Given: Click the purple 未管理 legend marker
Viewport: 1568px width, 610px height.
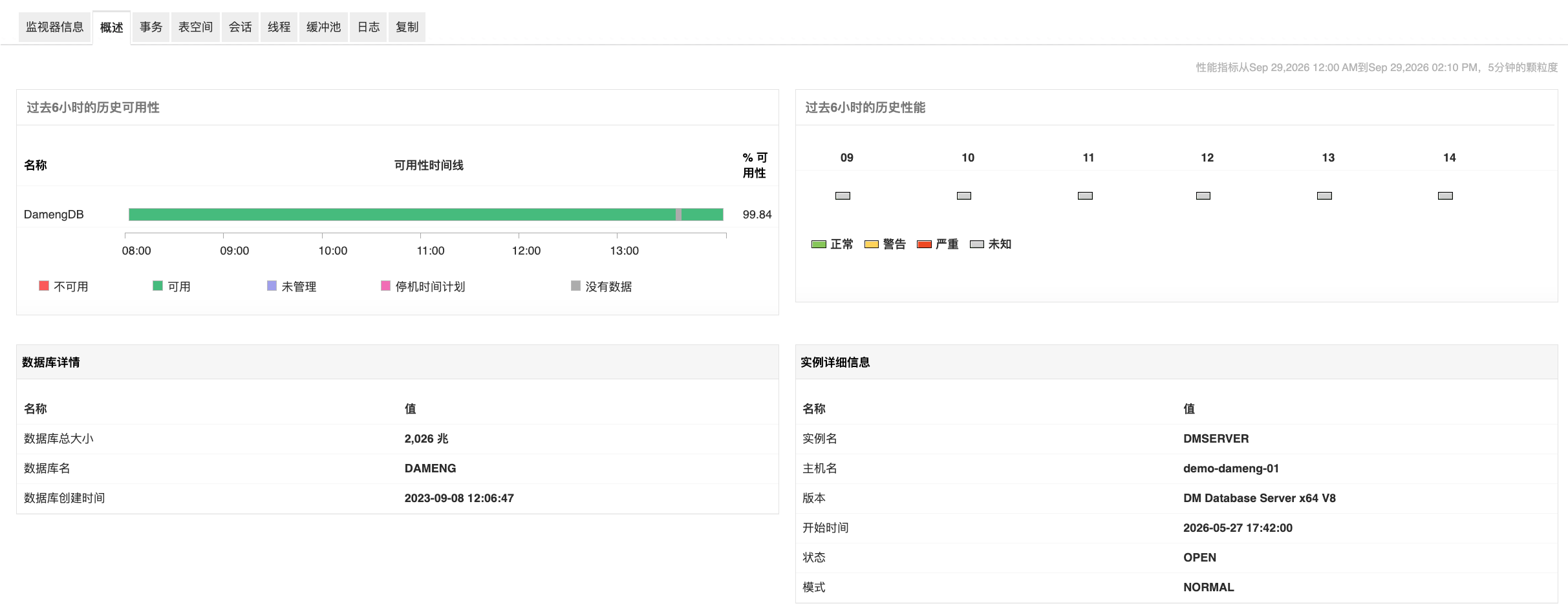Looking at the screenshot, I should click(x=272, y=286).
